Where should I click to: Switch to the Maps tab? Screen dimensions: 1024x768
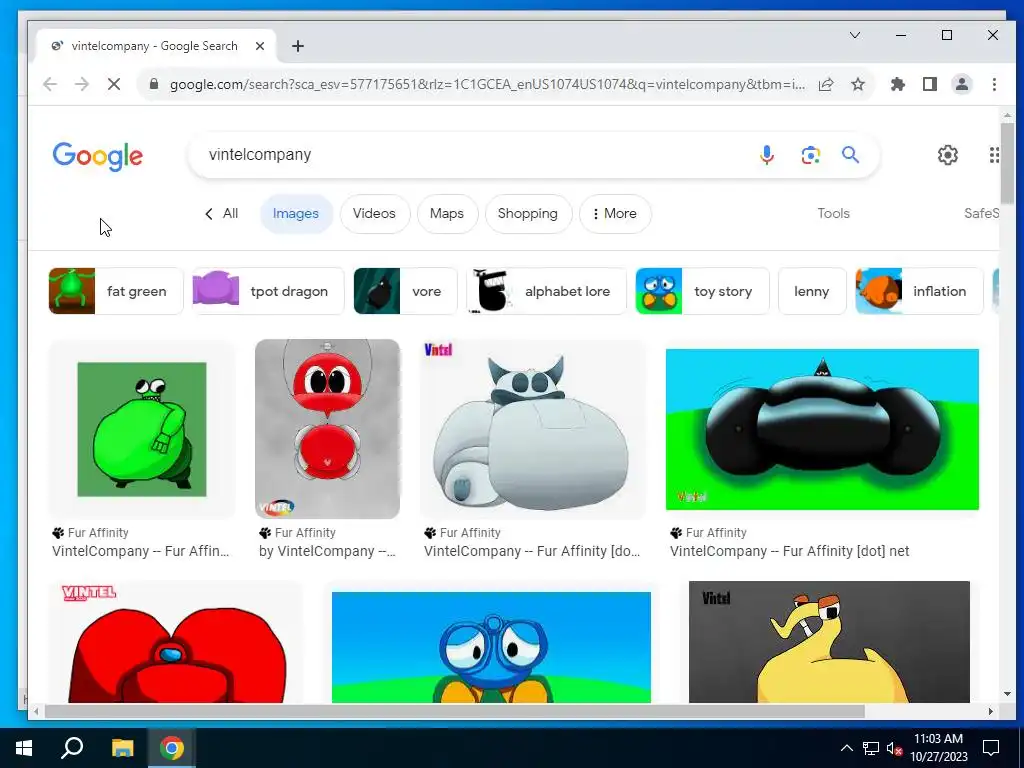447,214
